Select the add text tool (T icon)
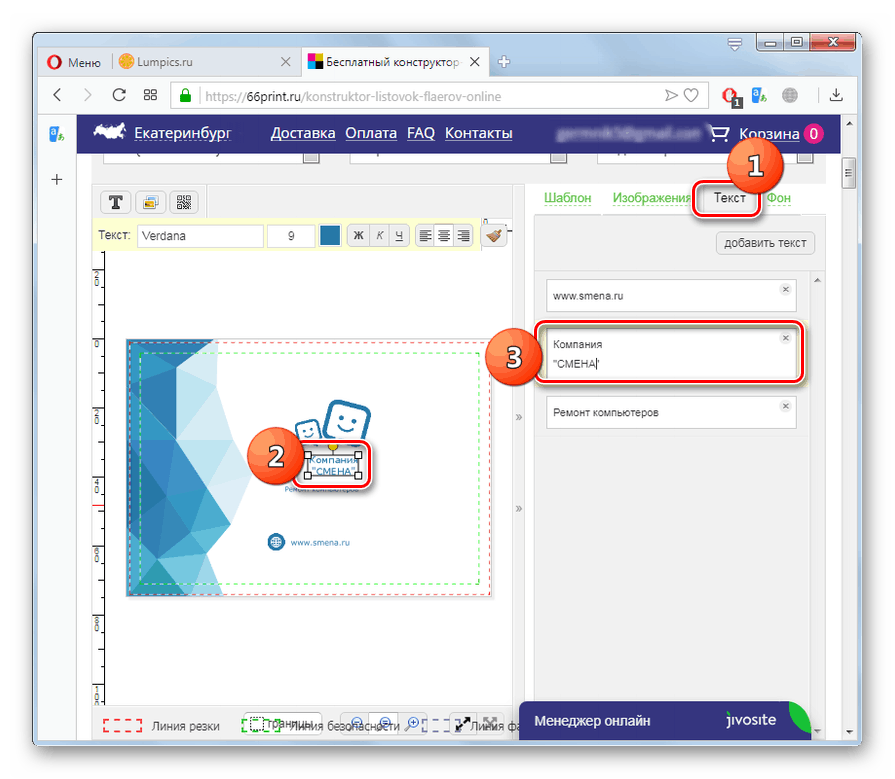Image resolution: width=895 pixels, height=779 pixels. coord(116,202)
